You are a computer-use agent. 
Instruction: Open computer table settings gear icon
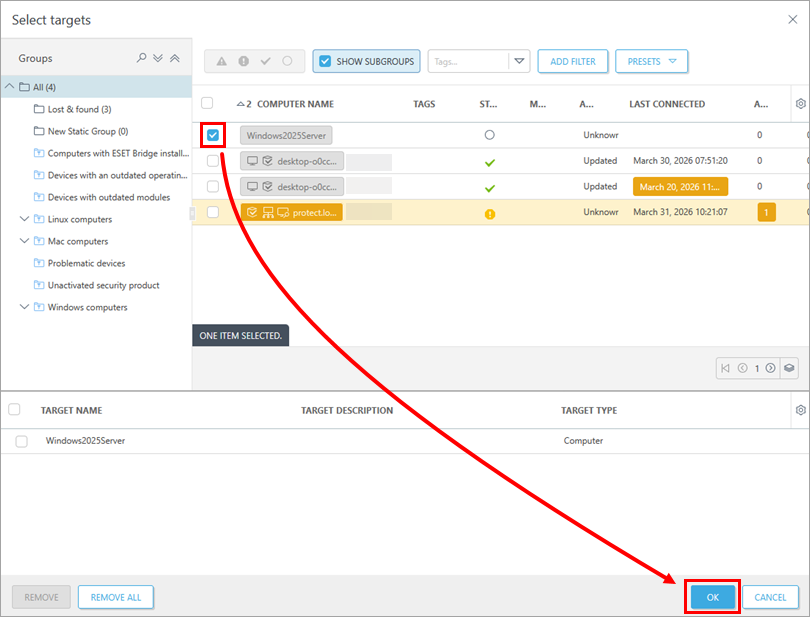pyautogui.click(x=800, y=103)
